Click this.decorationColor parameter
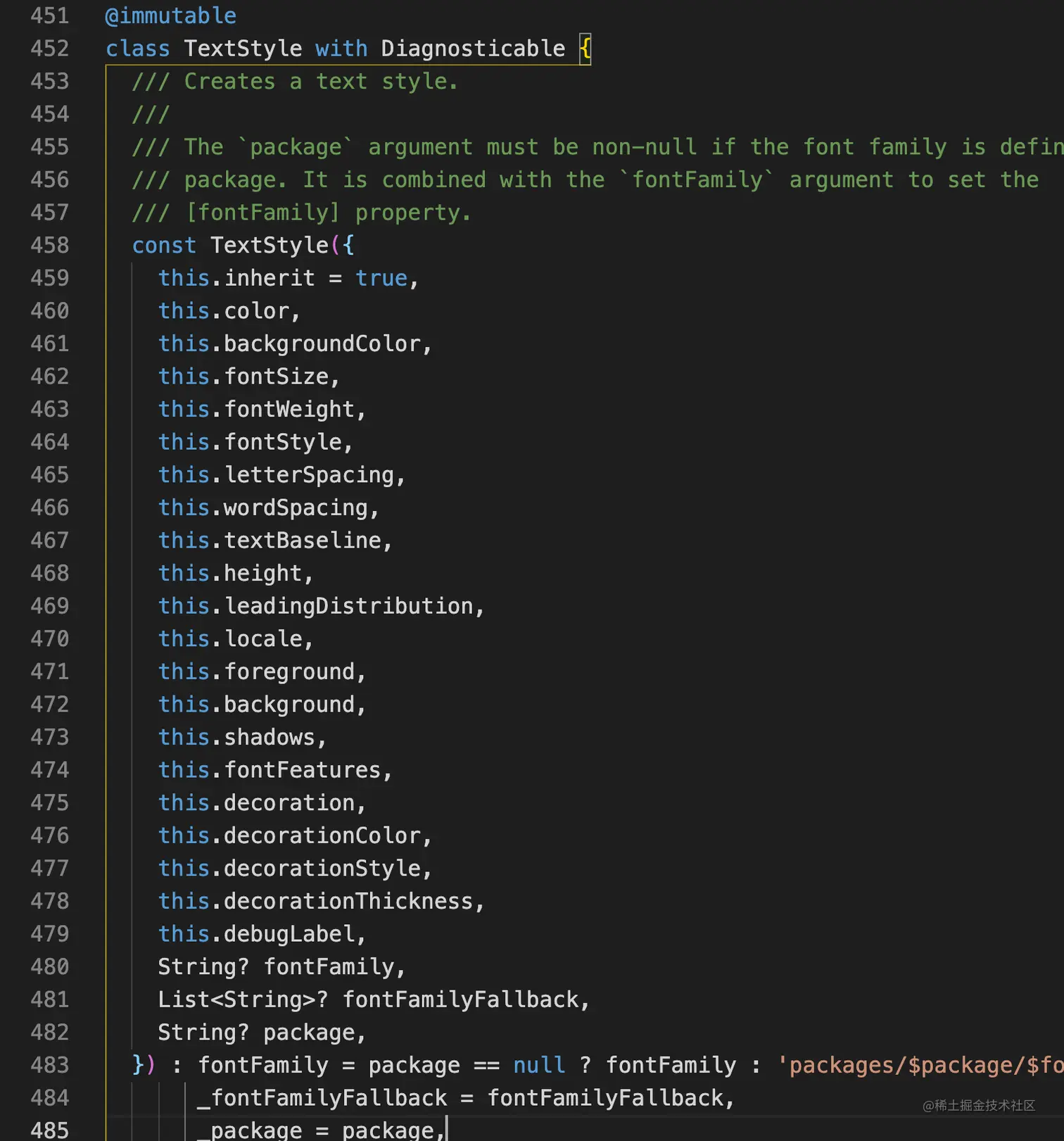 pyautogui.click(x=289, y=836)
